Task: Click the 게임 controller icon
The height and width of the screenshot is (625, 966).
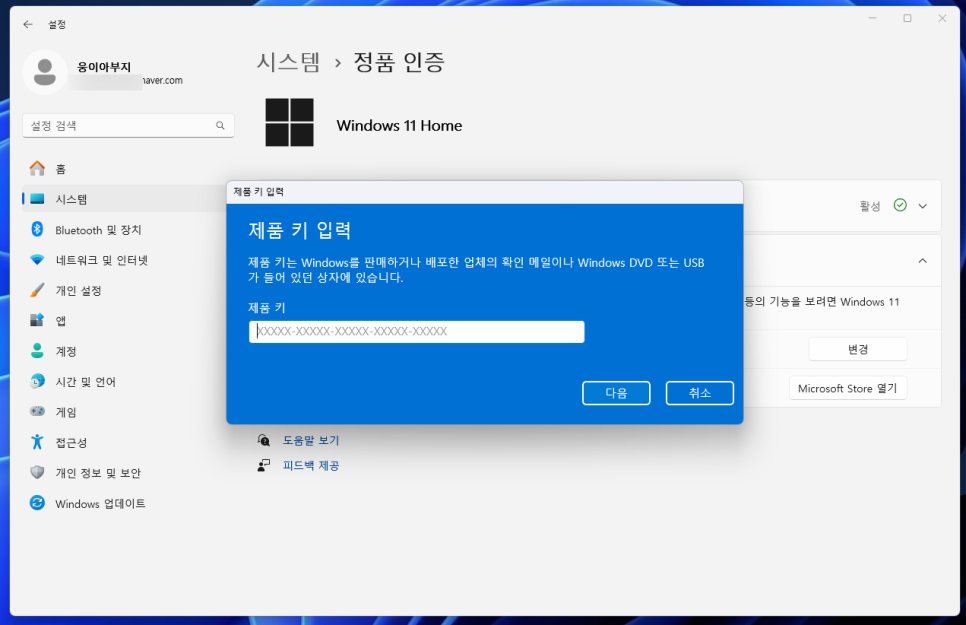Action: coord(38,411)
